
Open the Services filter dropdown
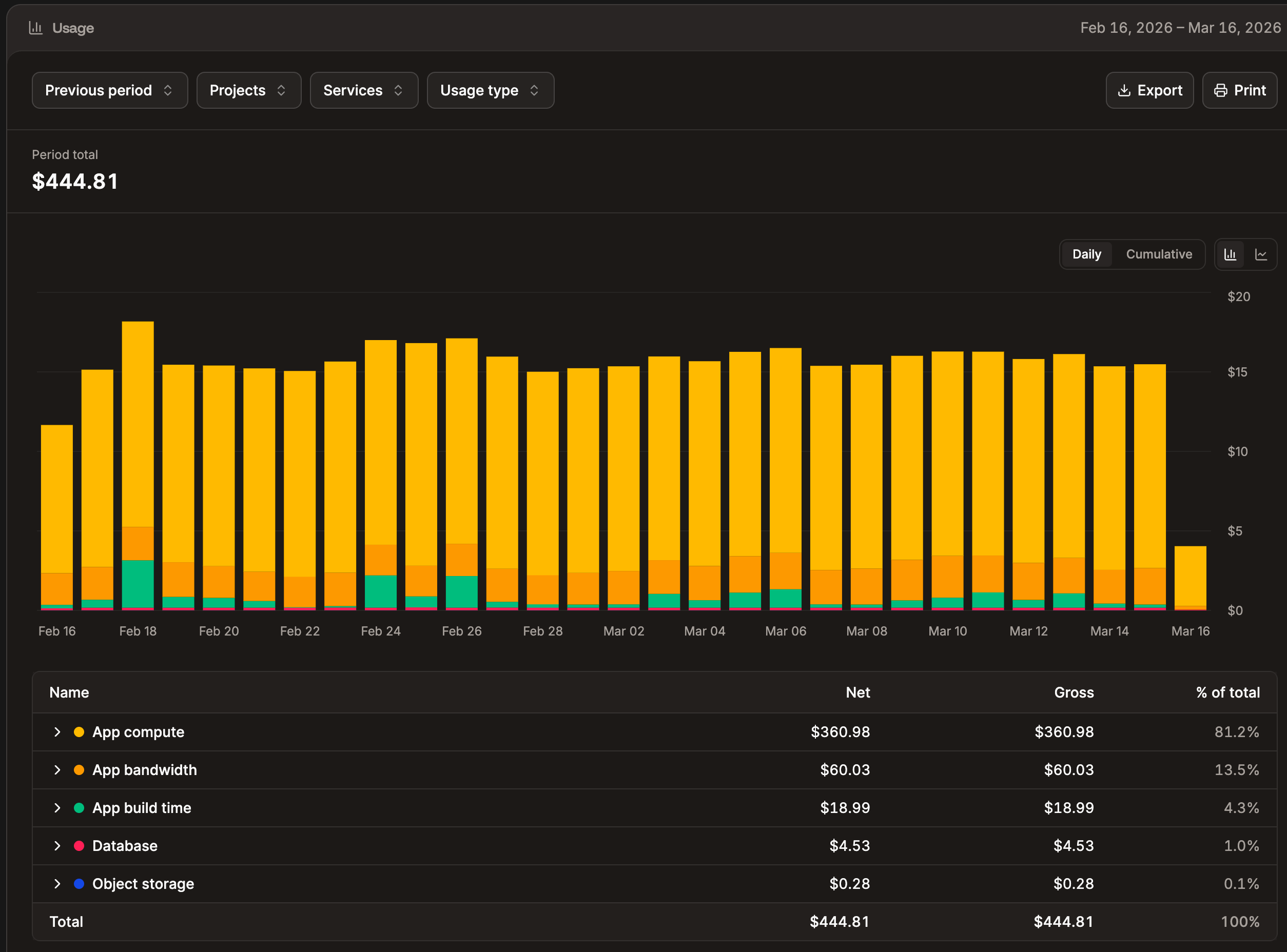pos(364,90)
